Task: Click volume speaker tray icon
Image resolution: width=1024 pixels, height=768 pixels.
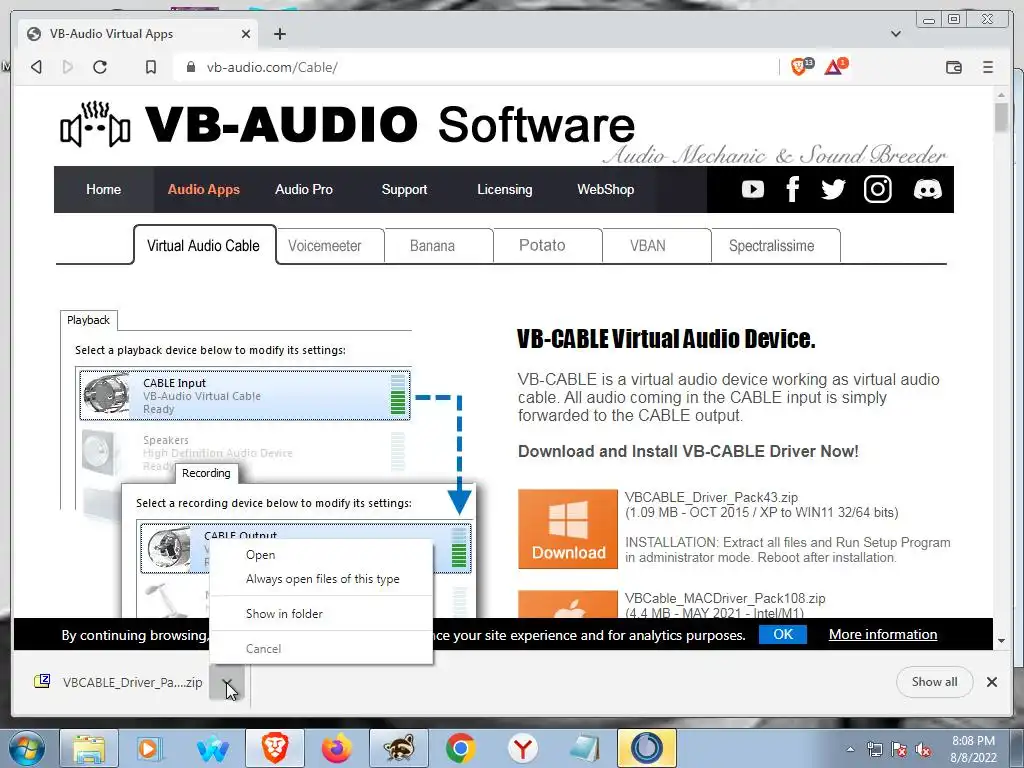Action: [923, 750]
